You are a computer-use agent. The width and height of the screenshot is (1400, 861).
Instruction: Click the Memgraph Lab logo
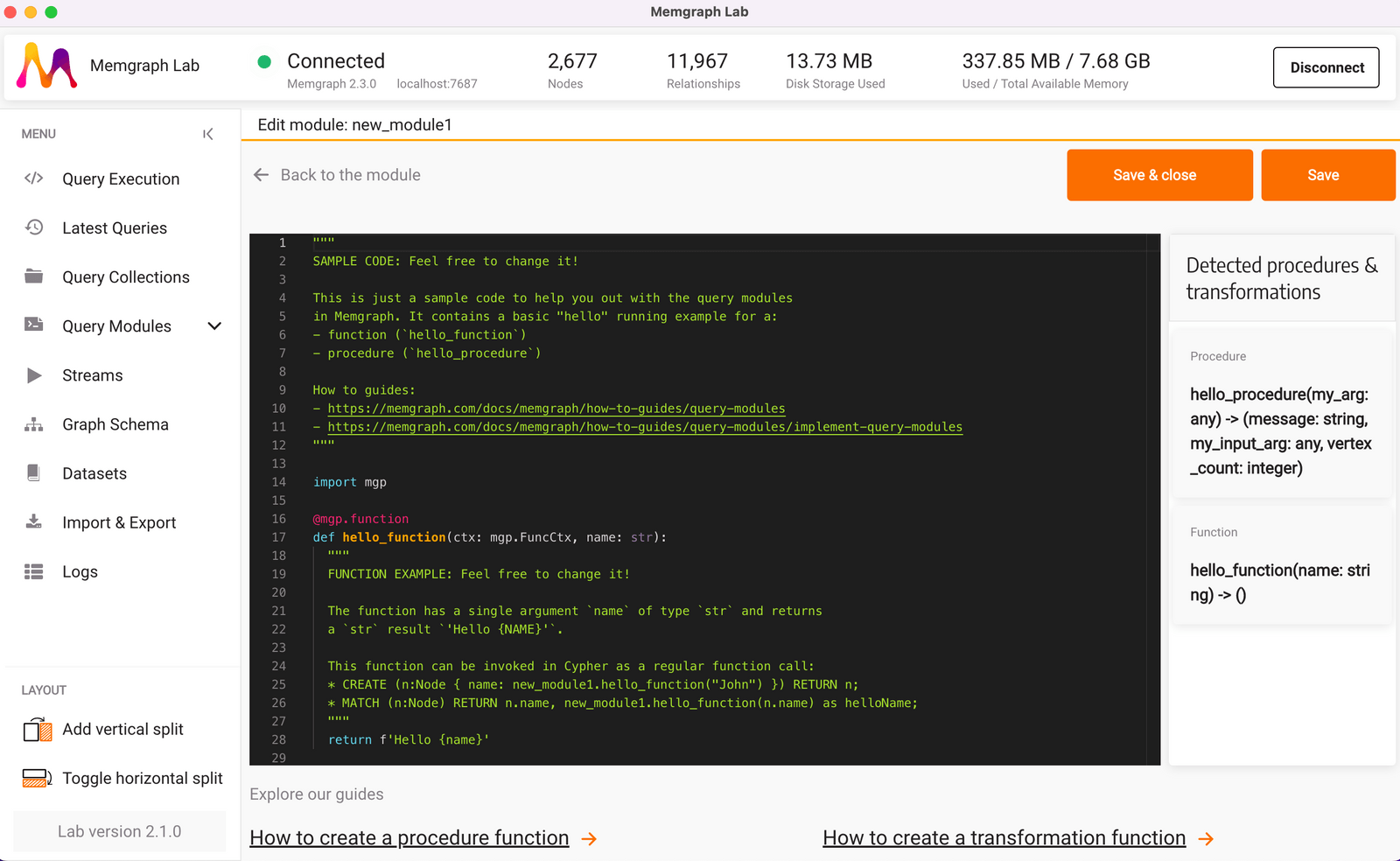(x=47, y=66)
